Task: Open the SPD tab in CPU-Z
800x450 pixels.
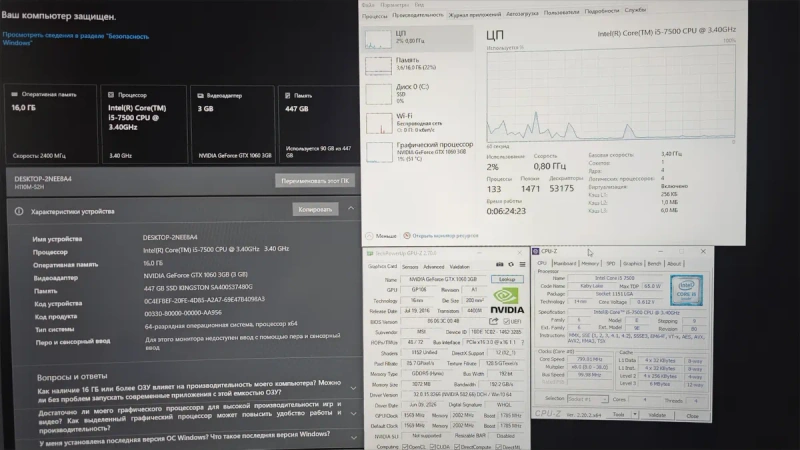Action: [611, 264]
